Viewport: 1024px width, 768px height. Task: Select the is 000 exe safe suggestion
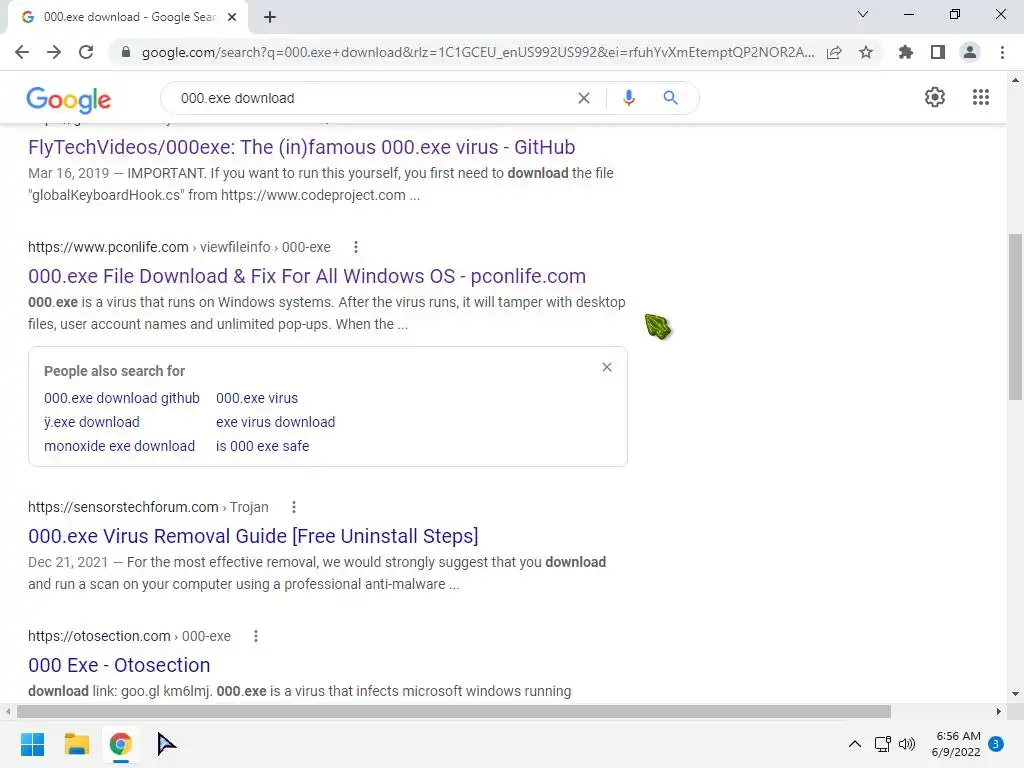pos(263,446)
